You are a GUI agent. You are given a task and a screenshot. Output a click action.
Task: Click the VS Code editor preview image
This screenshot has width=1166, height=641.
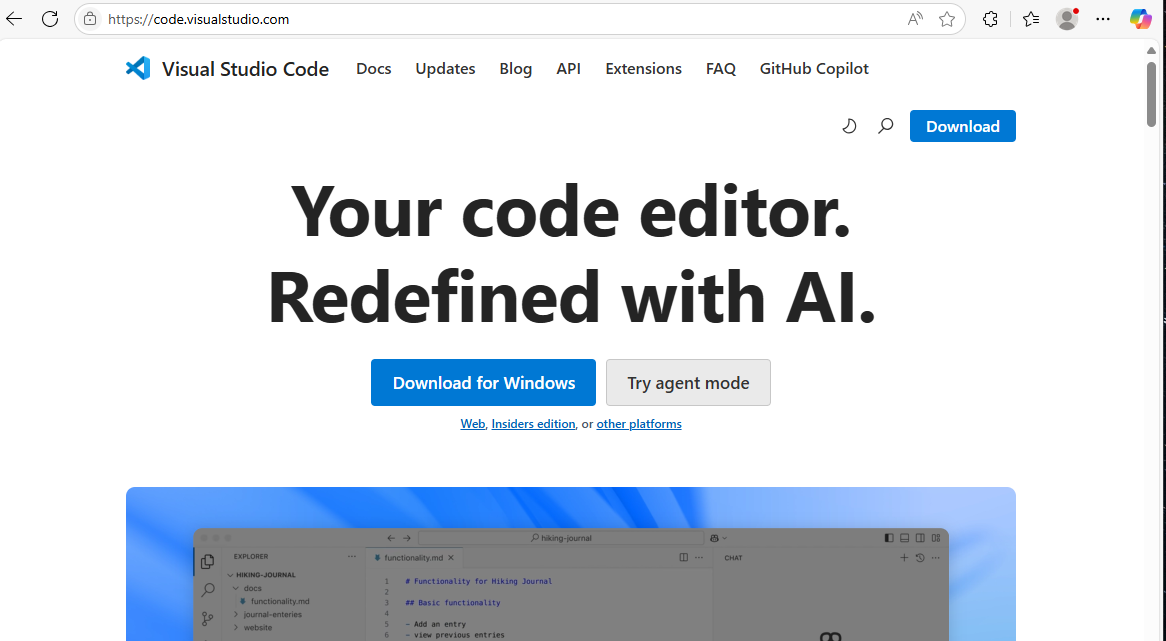tap(570, 564)
